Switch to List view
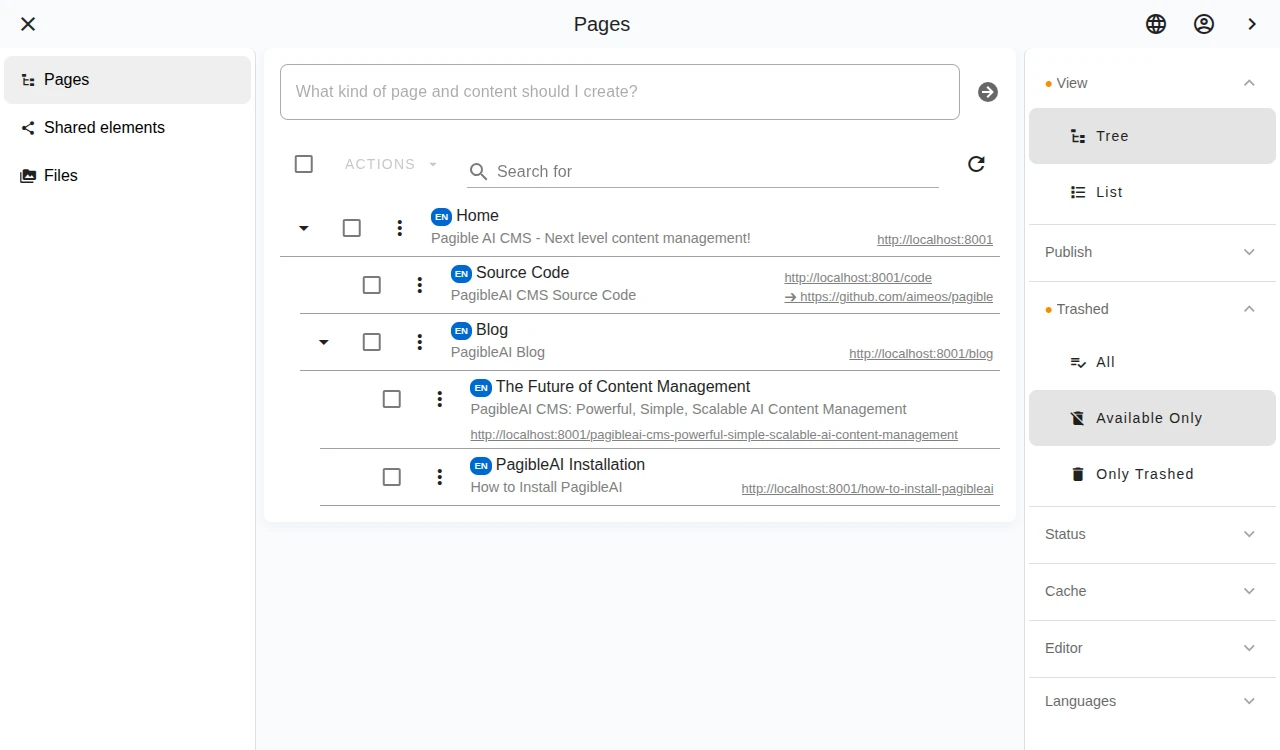The width and height of the screenshot is (1280, 750). coord(1109,192)
